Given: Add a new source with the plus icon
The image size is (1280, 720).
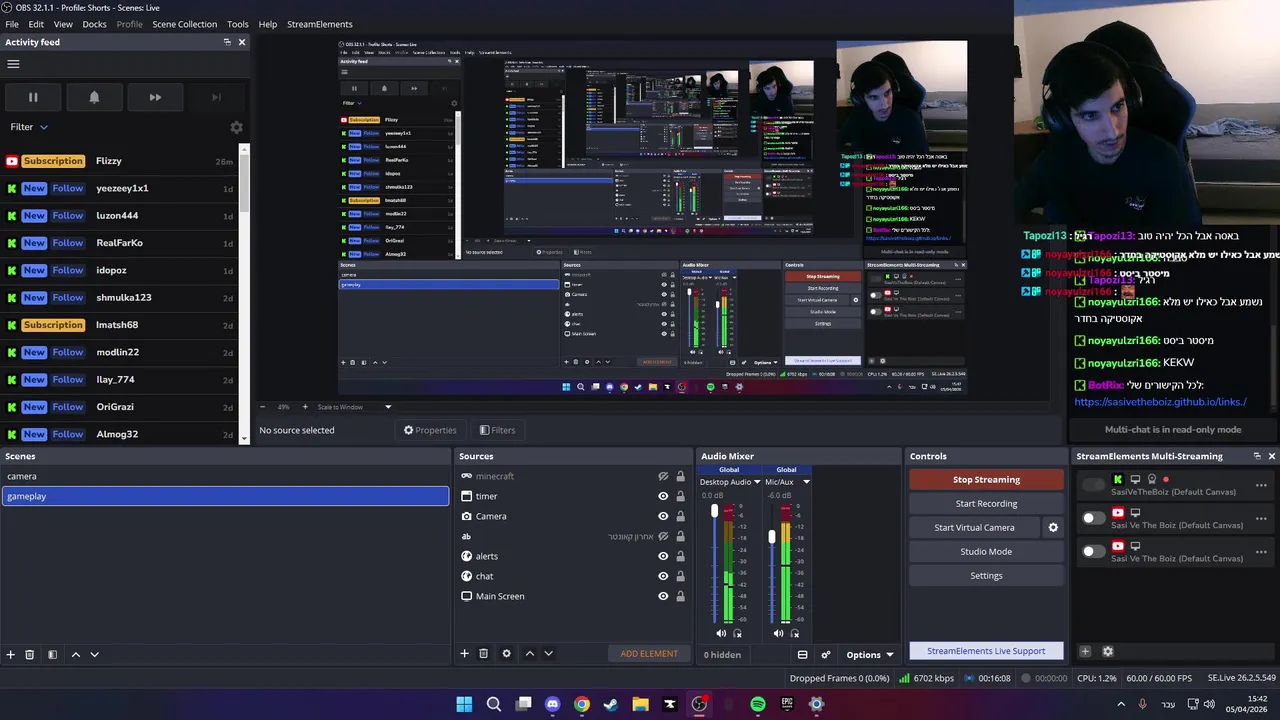Looking at the screenshot, I should coord(464,653).
